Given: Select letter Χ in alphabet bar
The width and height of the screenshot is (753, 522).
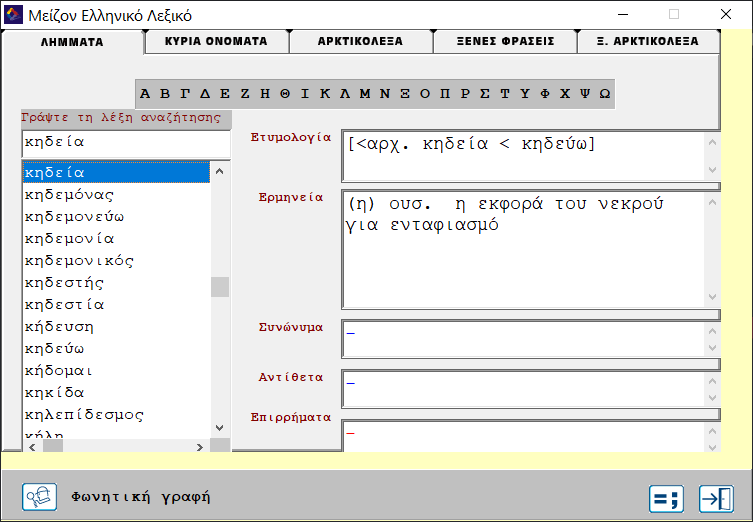Looking at the screenshot, I should 565,94.
